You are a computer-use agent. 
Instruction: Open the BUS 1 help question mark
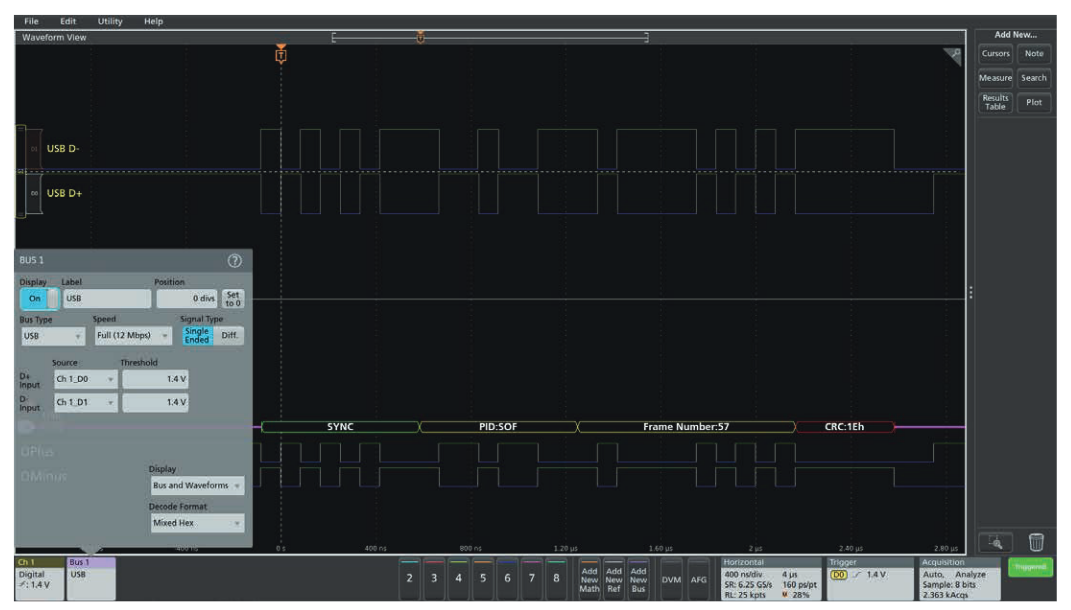[x=235, y=261]
